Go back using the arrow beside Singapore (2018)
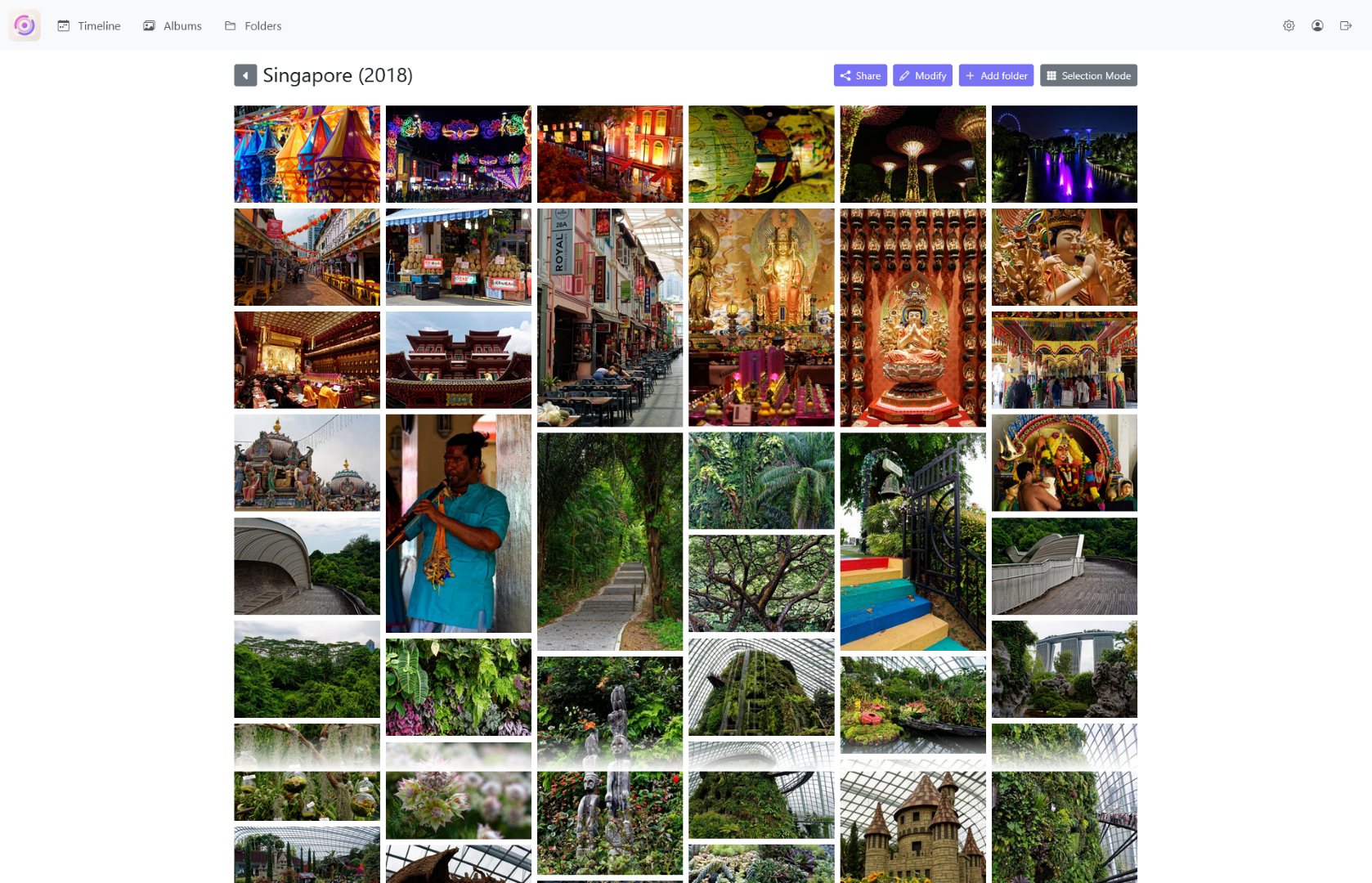The height and width of the screenshot is (883, 1372). click(x=244, y=74)
